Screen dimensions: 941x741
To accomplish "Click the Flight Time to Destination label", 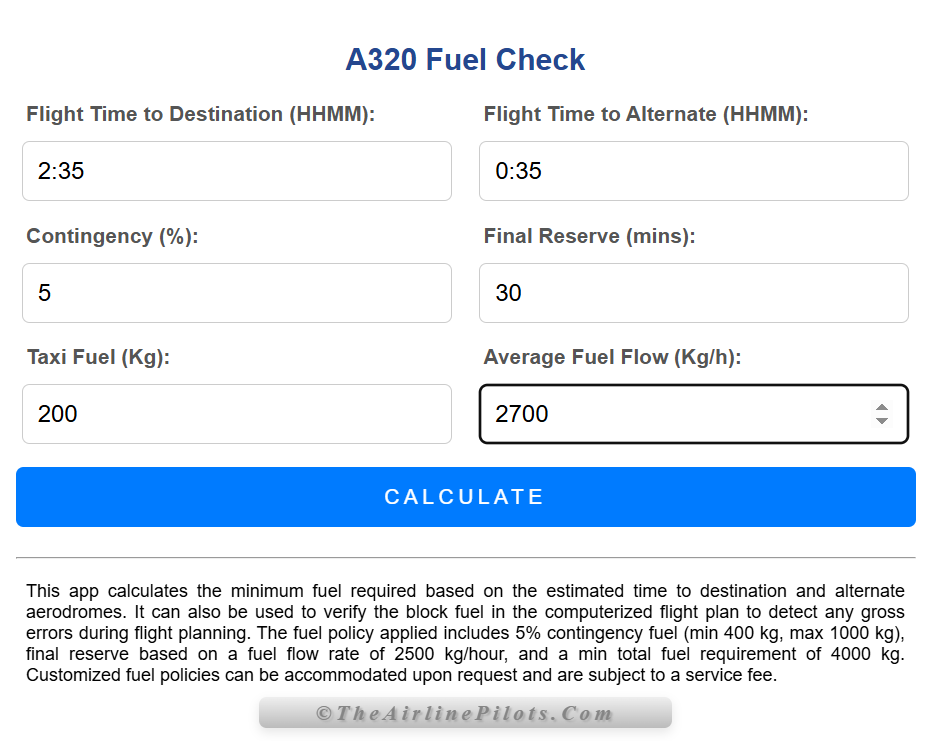I will pos(200,114).
